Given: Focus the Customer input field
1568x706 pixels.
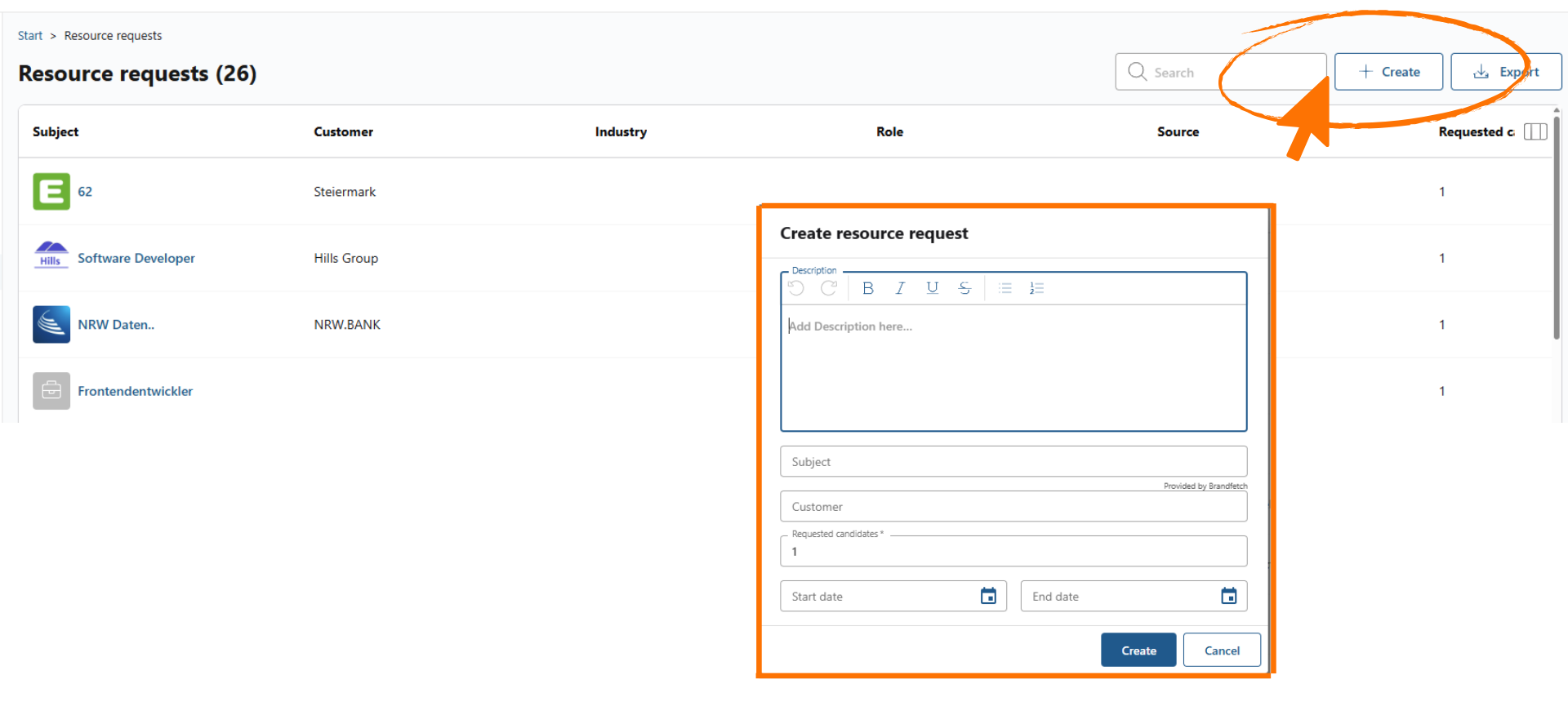Looking at the screenshot, I should tap(1013, 507).
